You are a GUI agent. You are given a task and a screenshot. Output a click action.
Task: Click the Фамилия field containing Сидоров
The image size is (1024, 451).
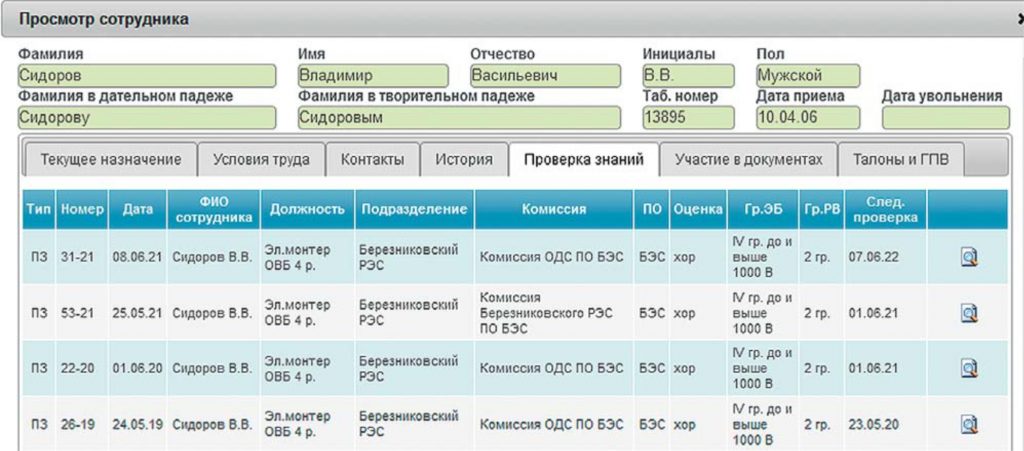pos(146,76)
